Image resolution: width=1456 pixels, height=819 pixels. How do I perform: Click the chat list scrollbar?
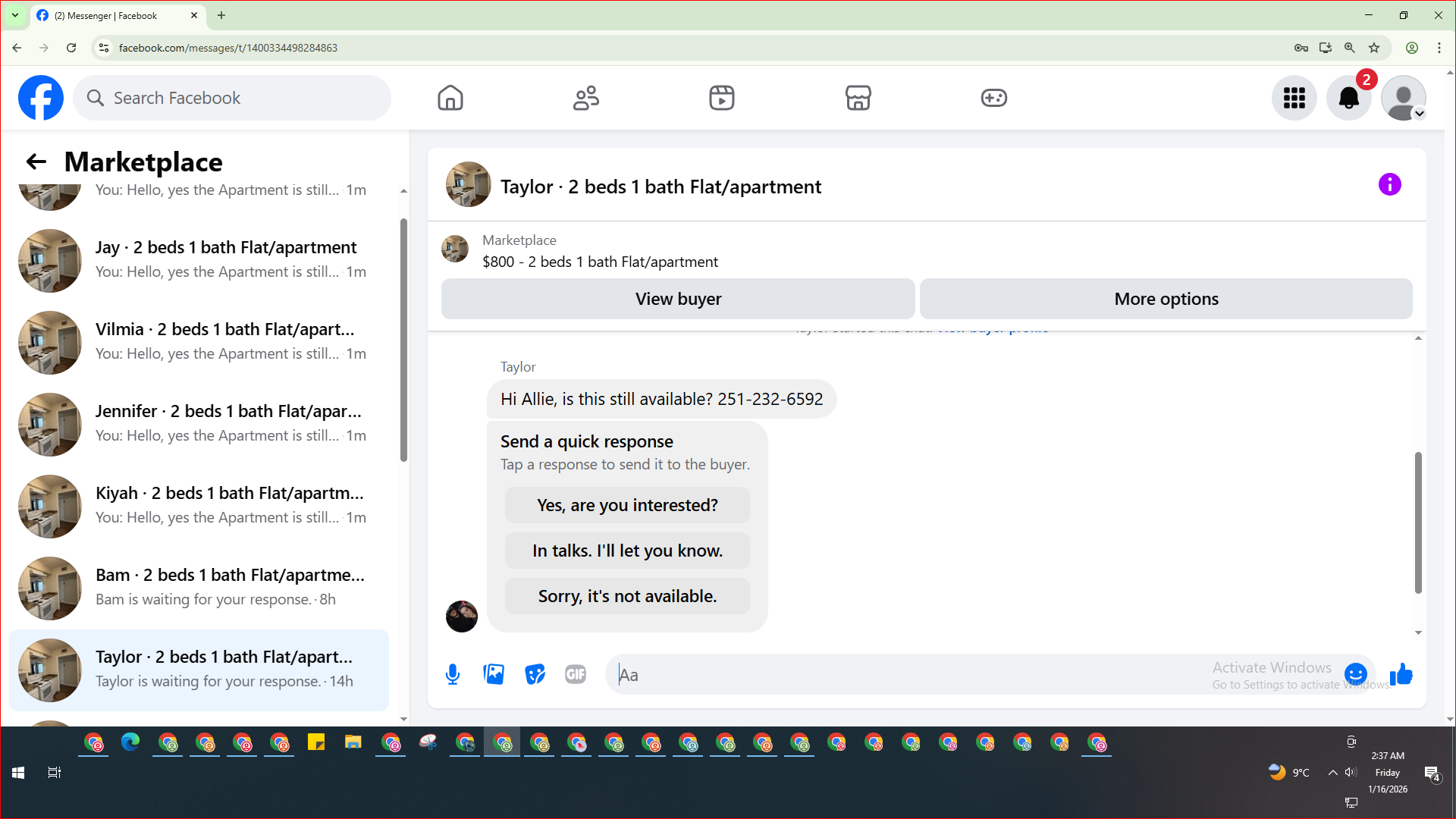click(403, 341)
